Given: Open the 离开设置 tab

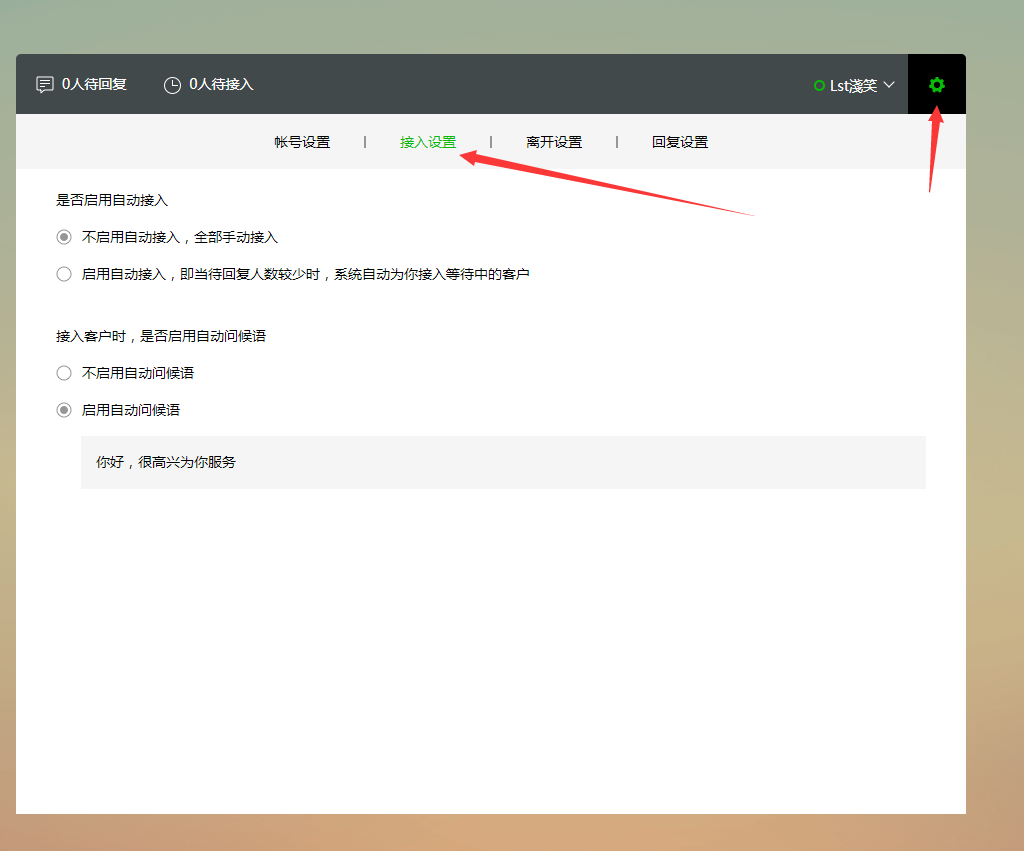Looking at the screenshot, I should tap(554, 142).
